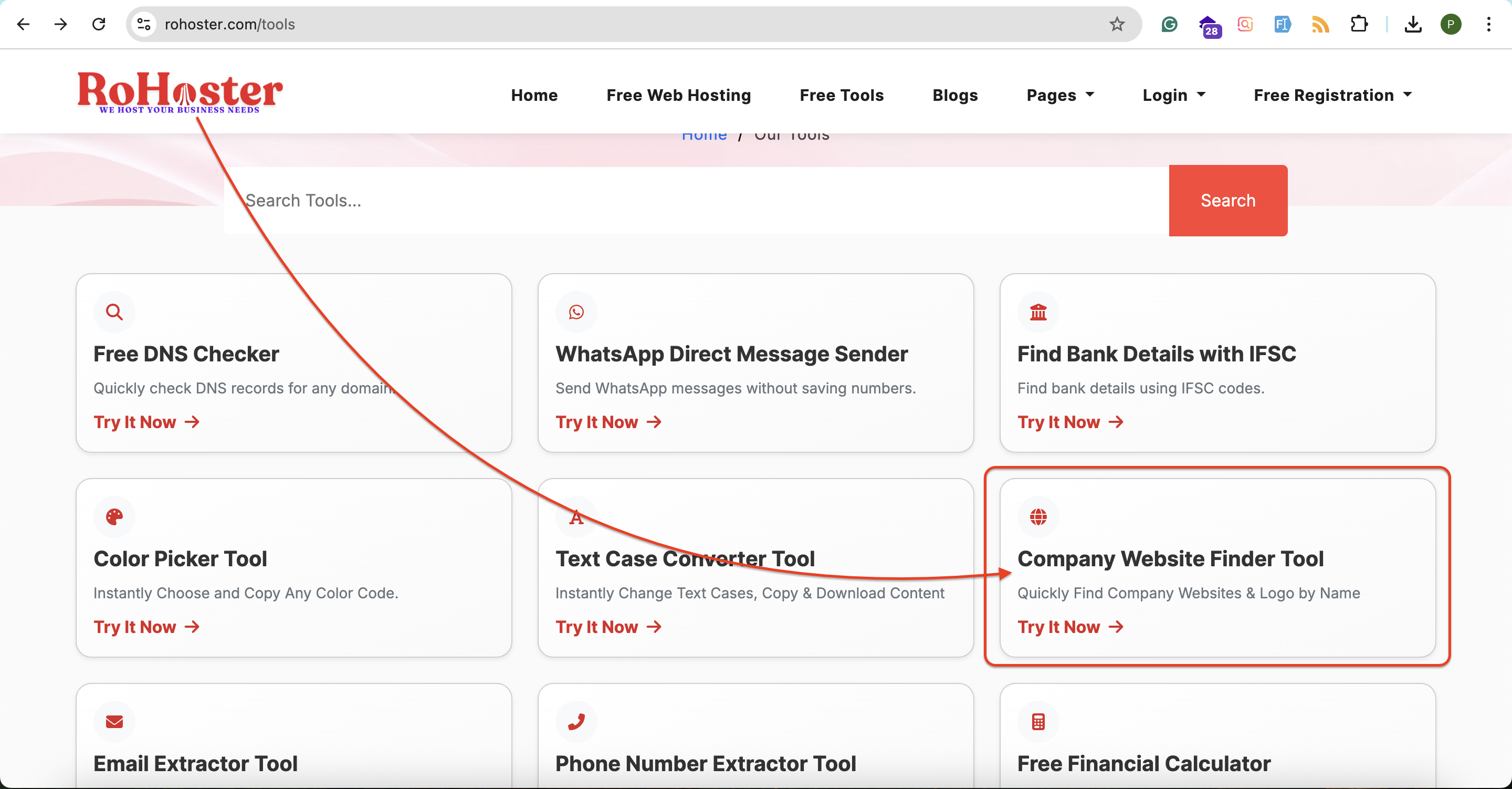Image resolution: width=1512 pixels, height=789 pixels.
Task: Click the RoHoster logo
Action: pos(180,92)
